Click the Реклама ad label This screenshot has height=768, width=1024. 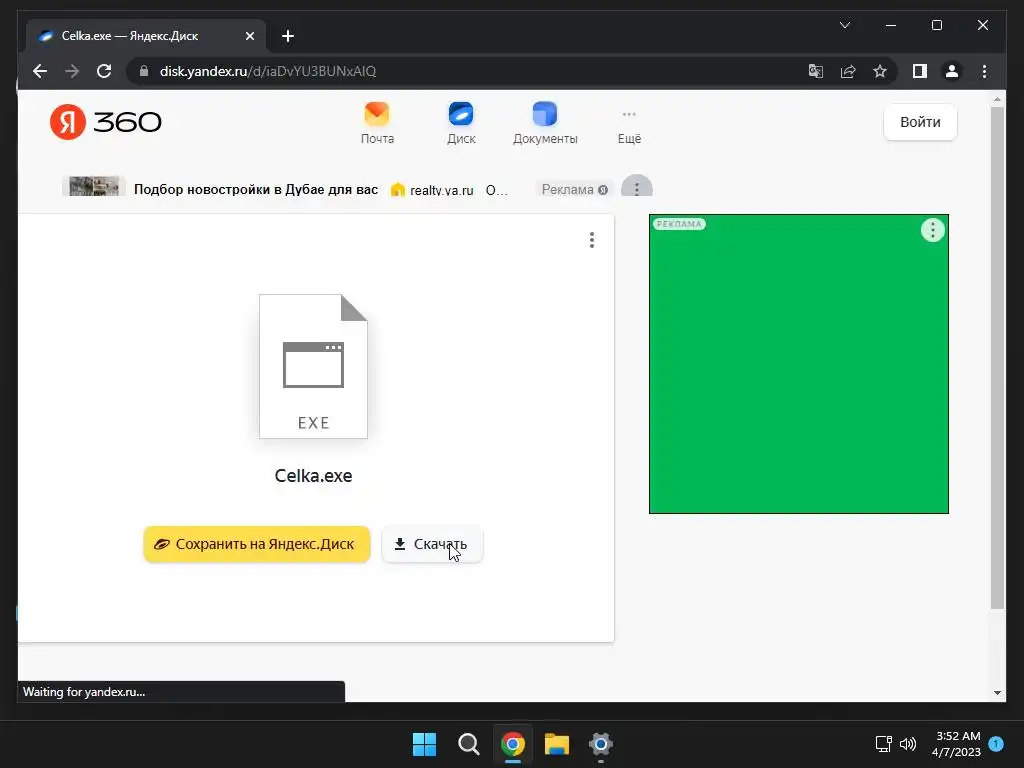click(574, 189)
